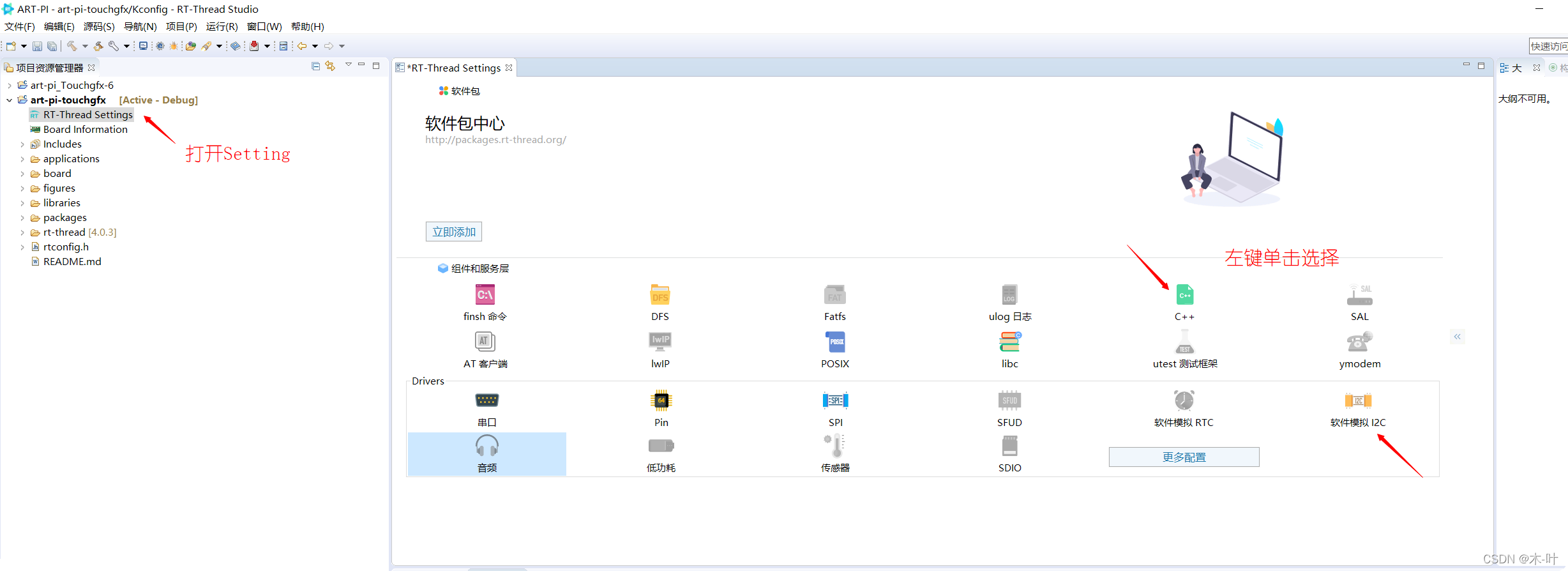Enable the C++ component icon
1568x571 pixels.
click(x=1185, y=295)
